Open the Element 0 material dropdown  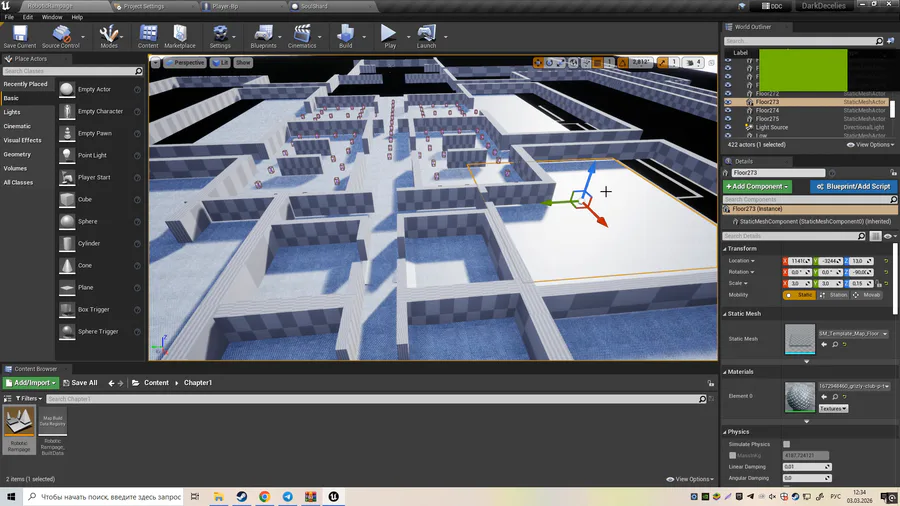854,386
